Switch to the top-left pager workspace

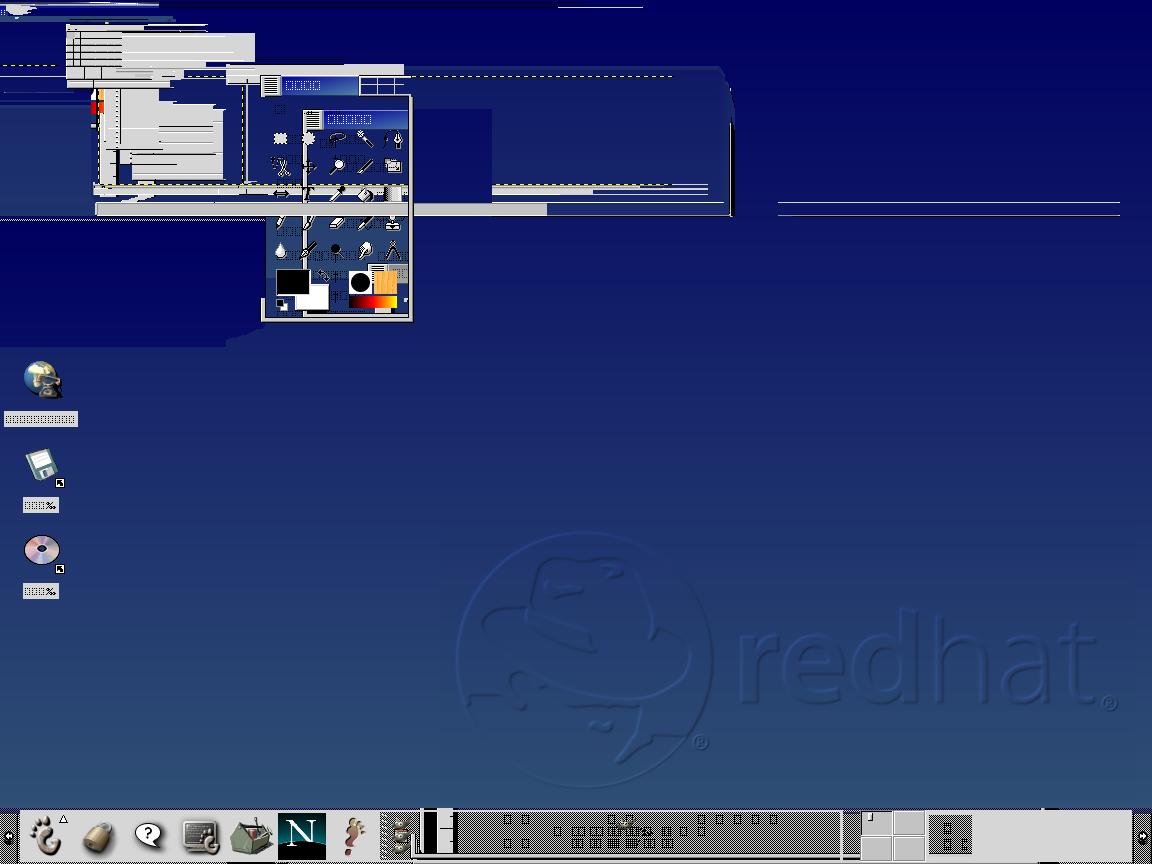(x=877, y=823)
